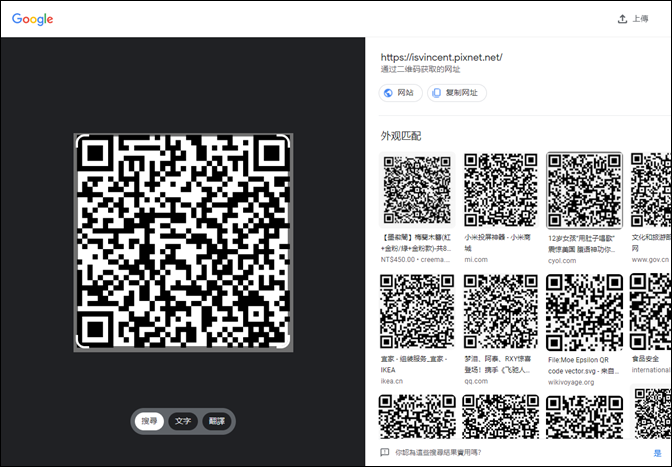This screenshot has width=672, height=467.
Task: Open the cyol.com QR code thumbnail
Action: [x=584, y=190]
